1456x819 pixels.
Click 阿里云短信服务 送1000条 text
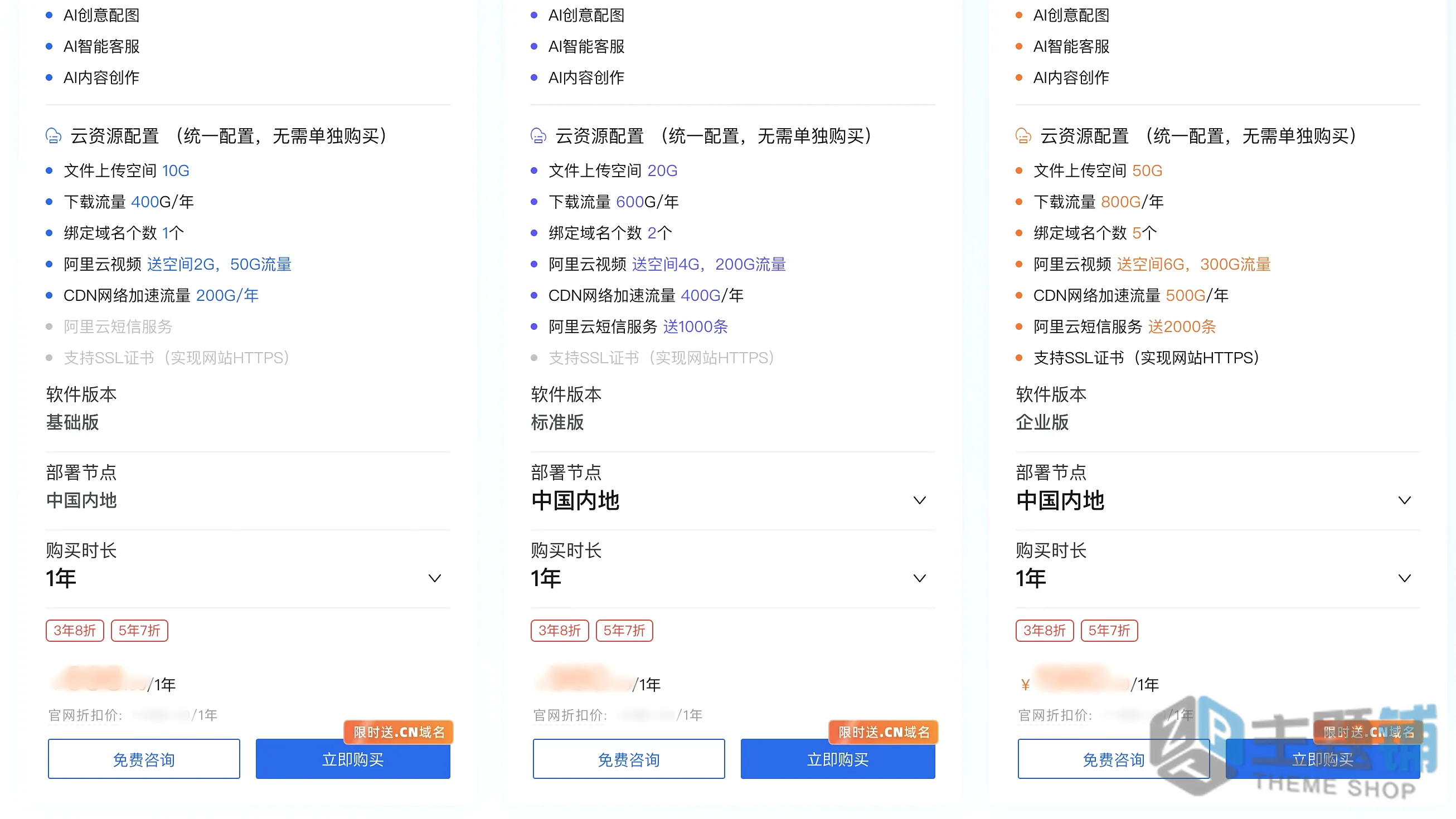point(638,326)
